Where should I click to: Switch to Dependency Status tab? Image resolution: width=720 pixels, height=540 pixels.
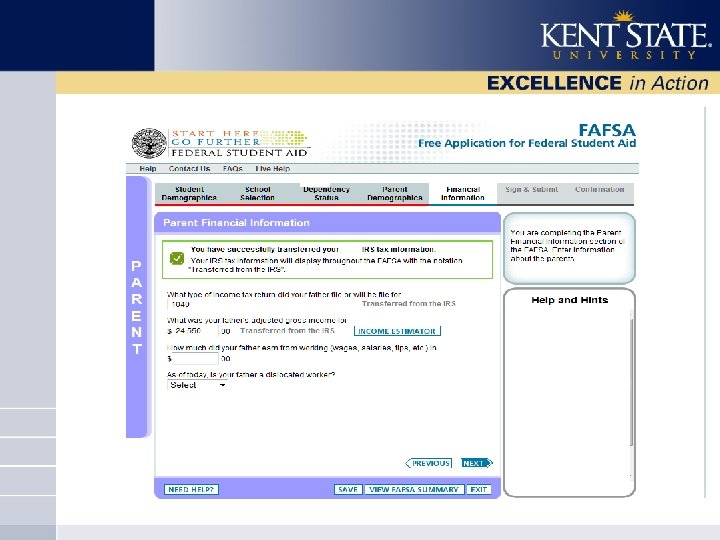tap(326, 193)
